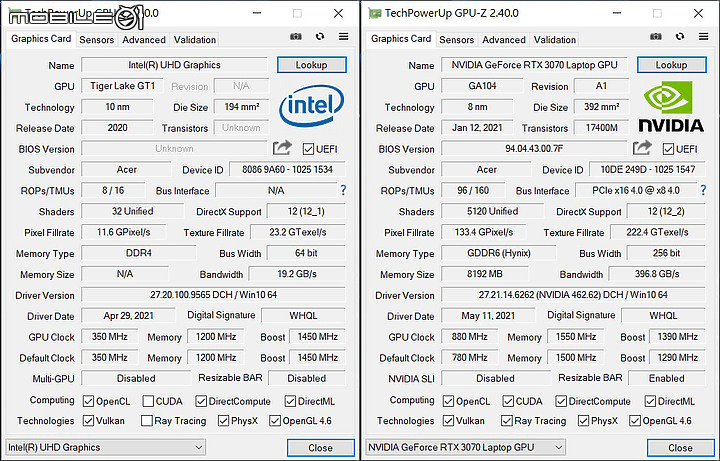Screen dimensions: 720x461
Task: Click the BIOS share icon in the Intel window
Action: point(282,148)
